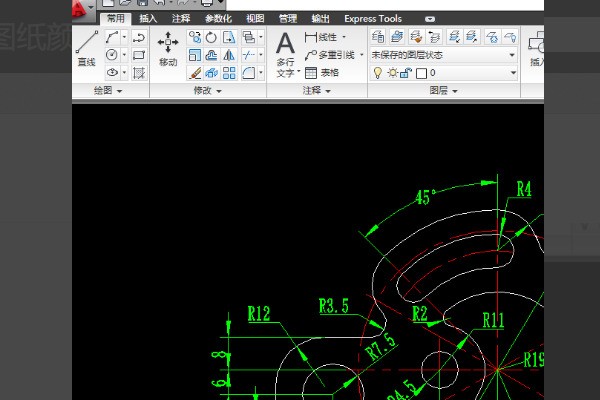Click the Mirror tool icon
This screenshot has height=400, width=600.
(230, 55)
